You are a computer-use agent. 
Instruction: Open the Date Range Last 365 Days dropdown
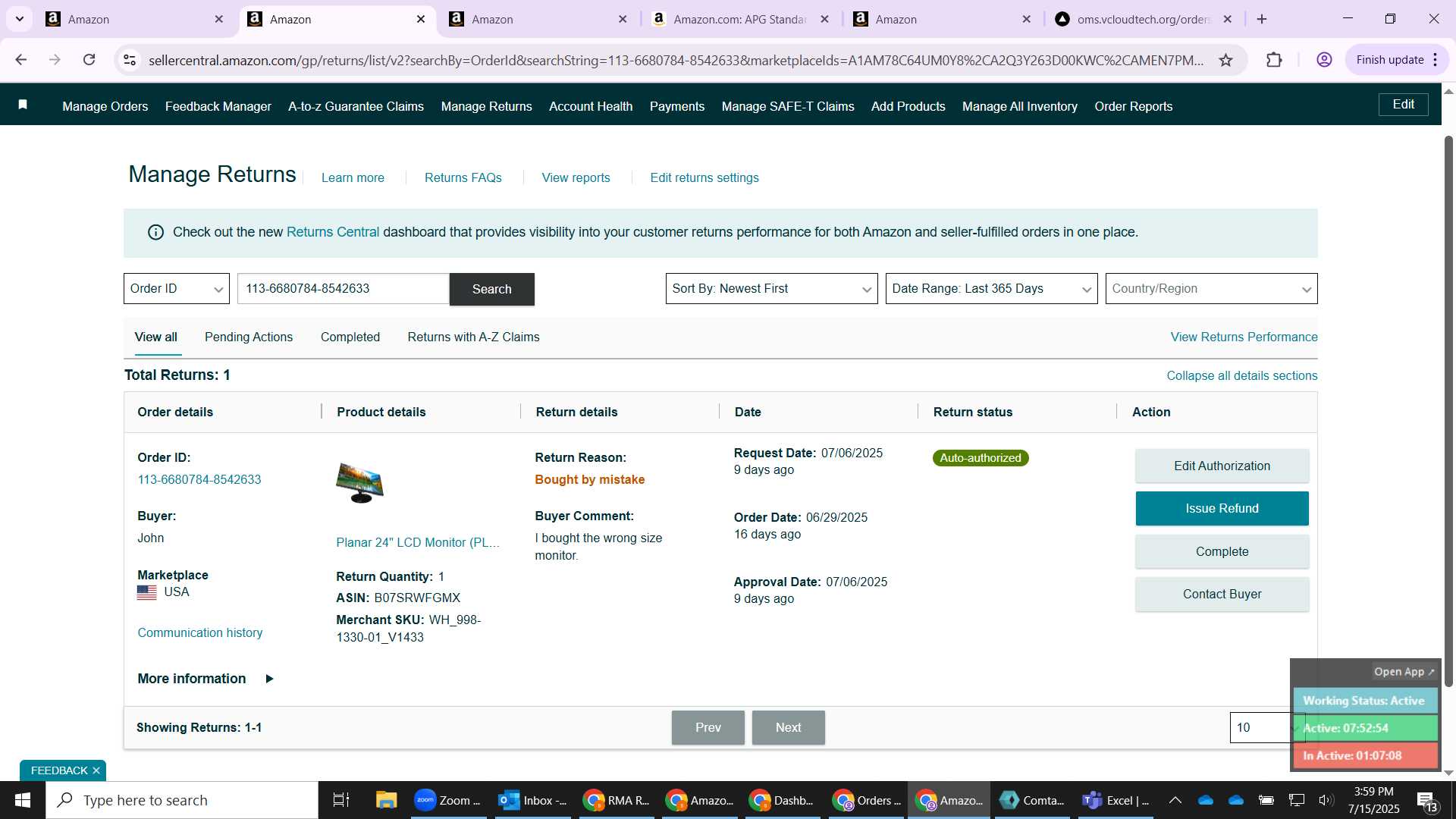coord(991,289)
